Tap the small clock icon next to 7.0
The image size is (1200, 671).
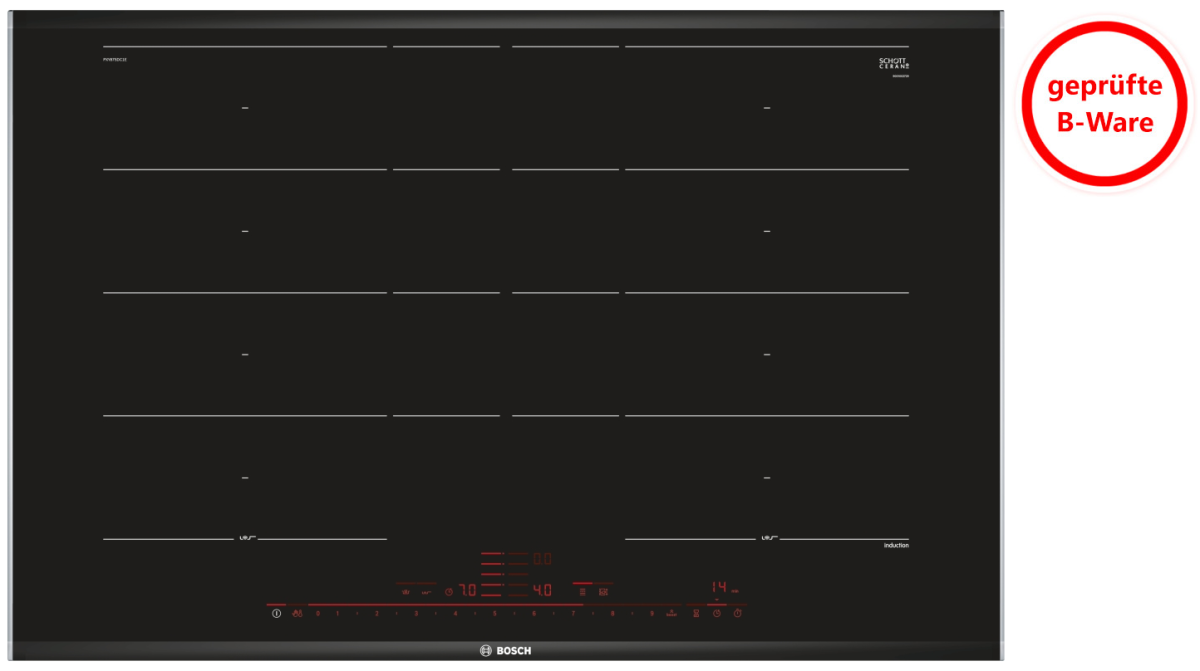click(449, 592)
